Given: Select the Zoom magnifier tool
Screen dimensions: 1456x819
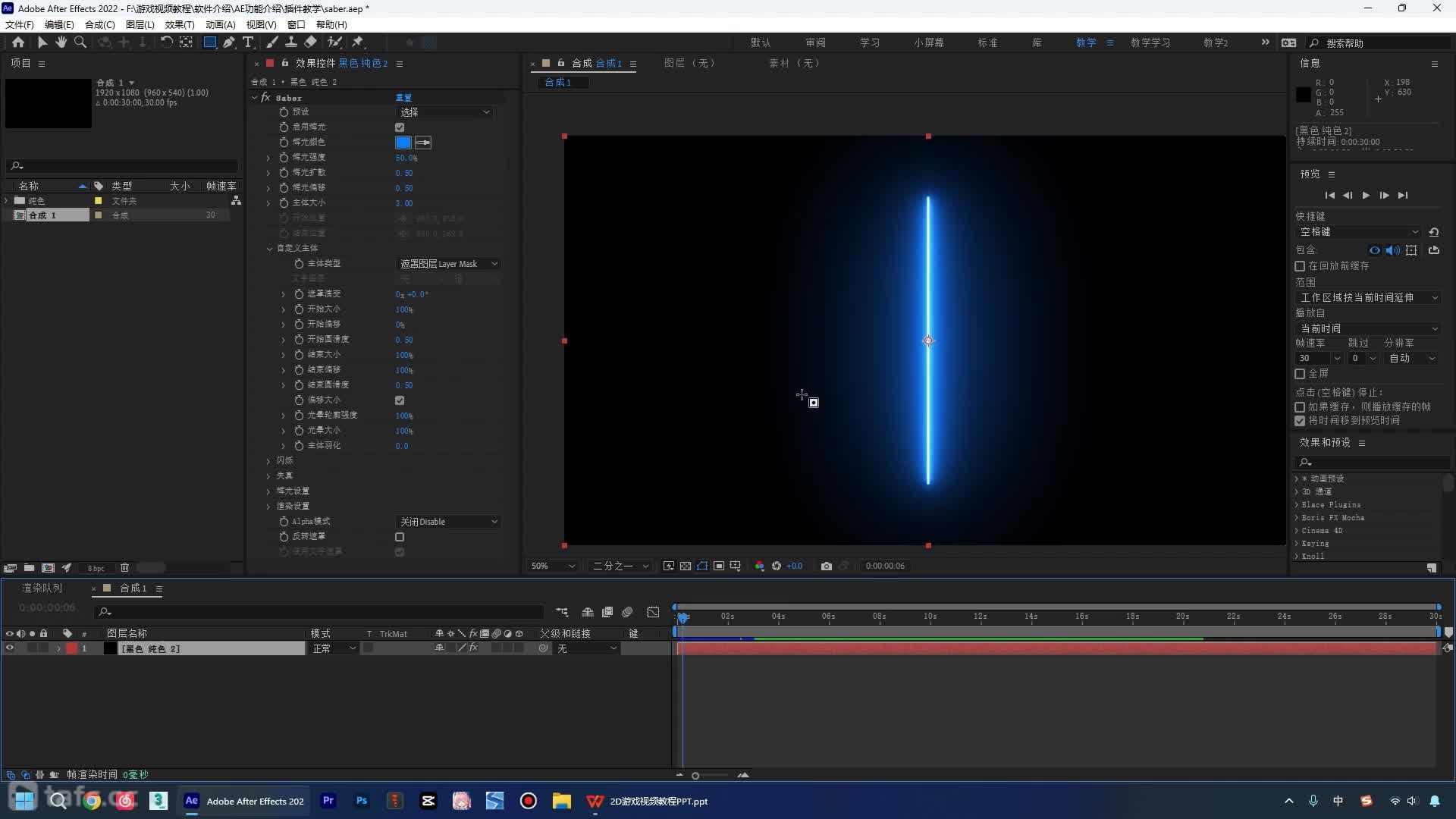Looking at the screenshot, I should 80,42.
